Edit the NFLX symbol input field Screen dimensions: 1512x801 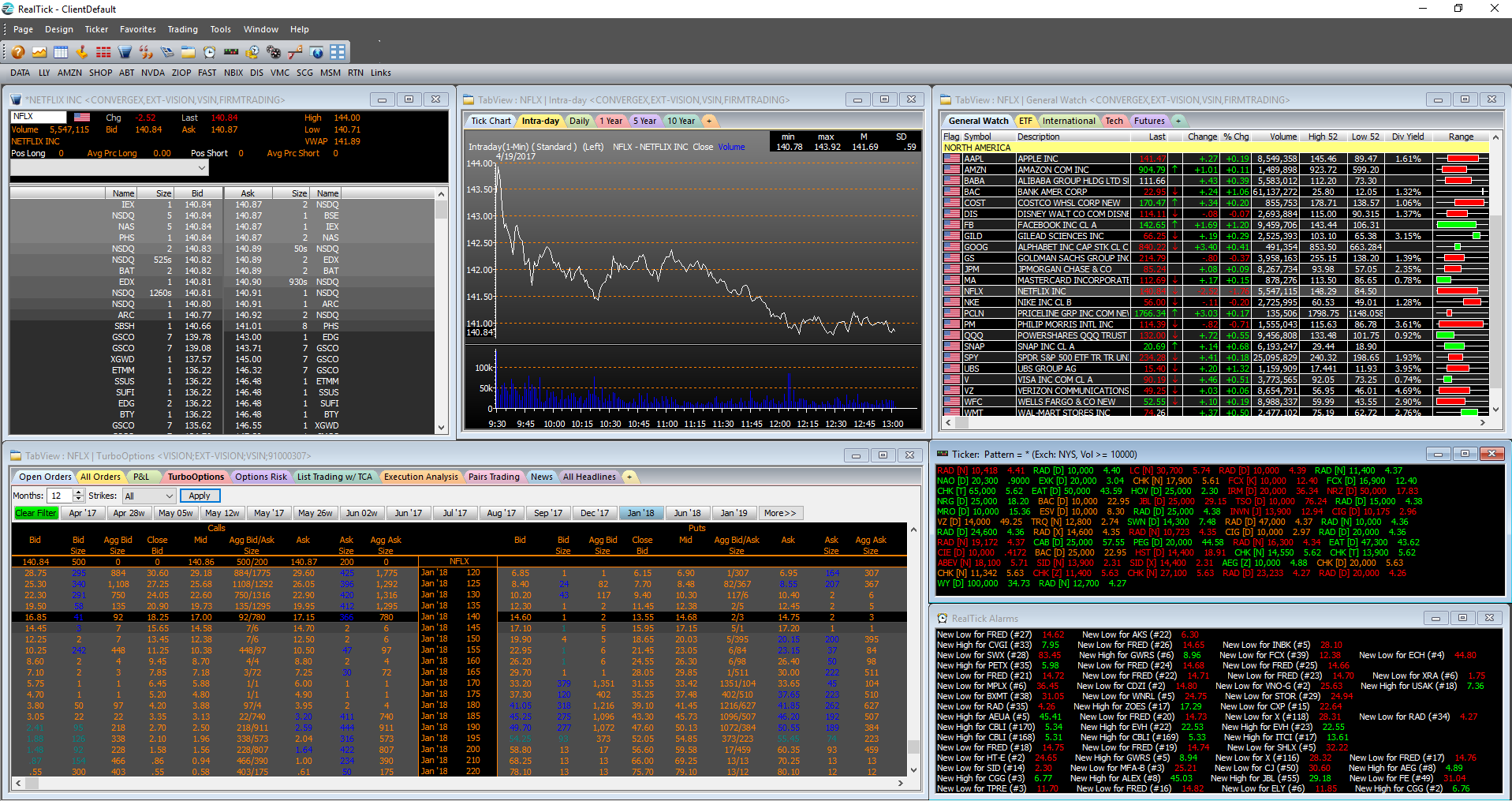coord(39,117)
